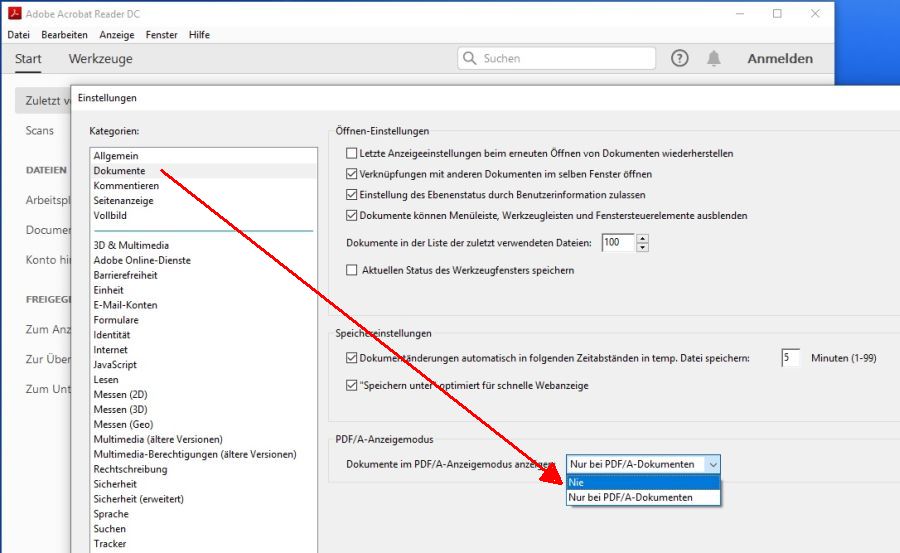The height and width of the screenshot is (553, 900).
Task: Open the Datei menu
Action: tap(18, 34)
